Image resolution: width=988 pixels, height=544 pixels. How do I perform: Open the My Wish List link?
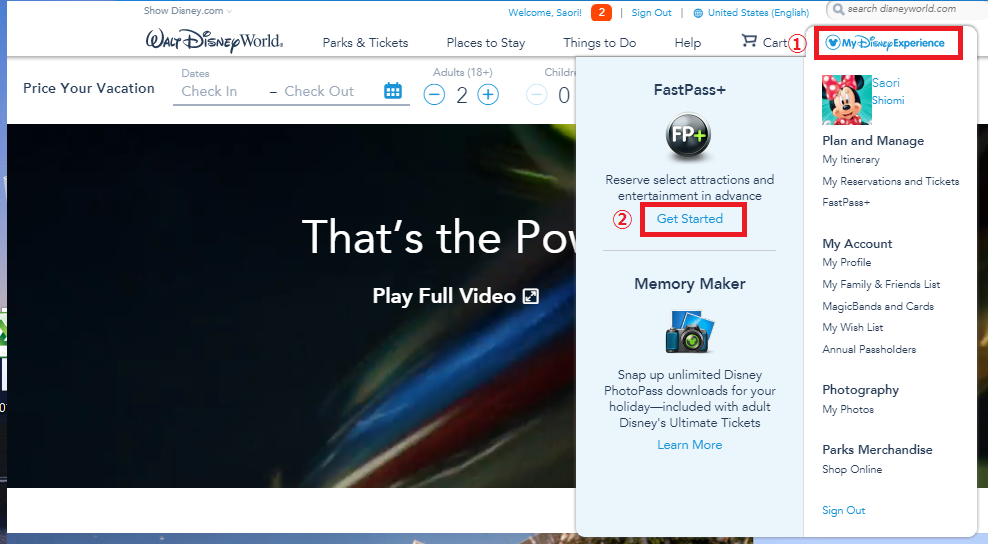coord(853,327)
